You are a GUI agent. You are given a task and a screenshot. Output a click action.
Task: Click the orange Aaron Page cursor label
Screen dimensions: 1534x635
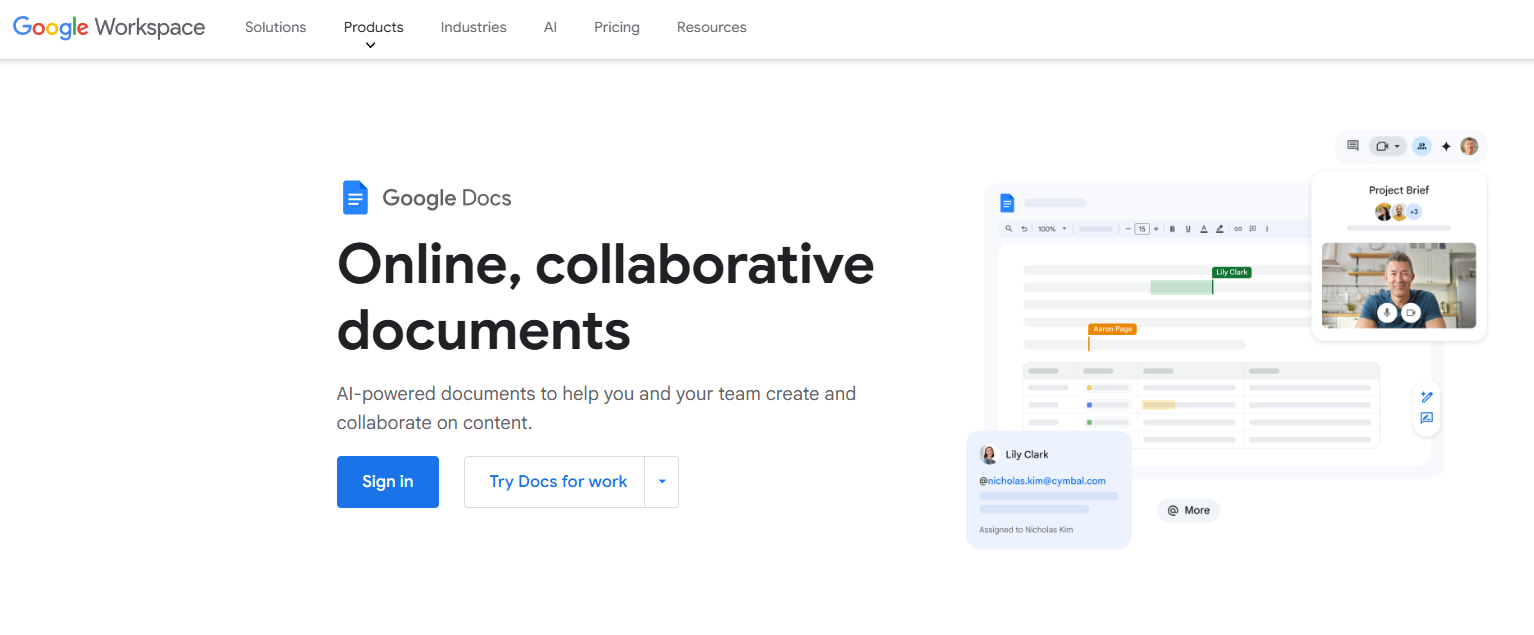coord(1112,329)
